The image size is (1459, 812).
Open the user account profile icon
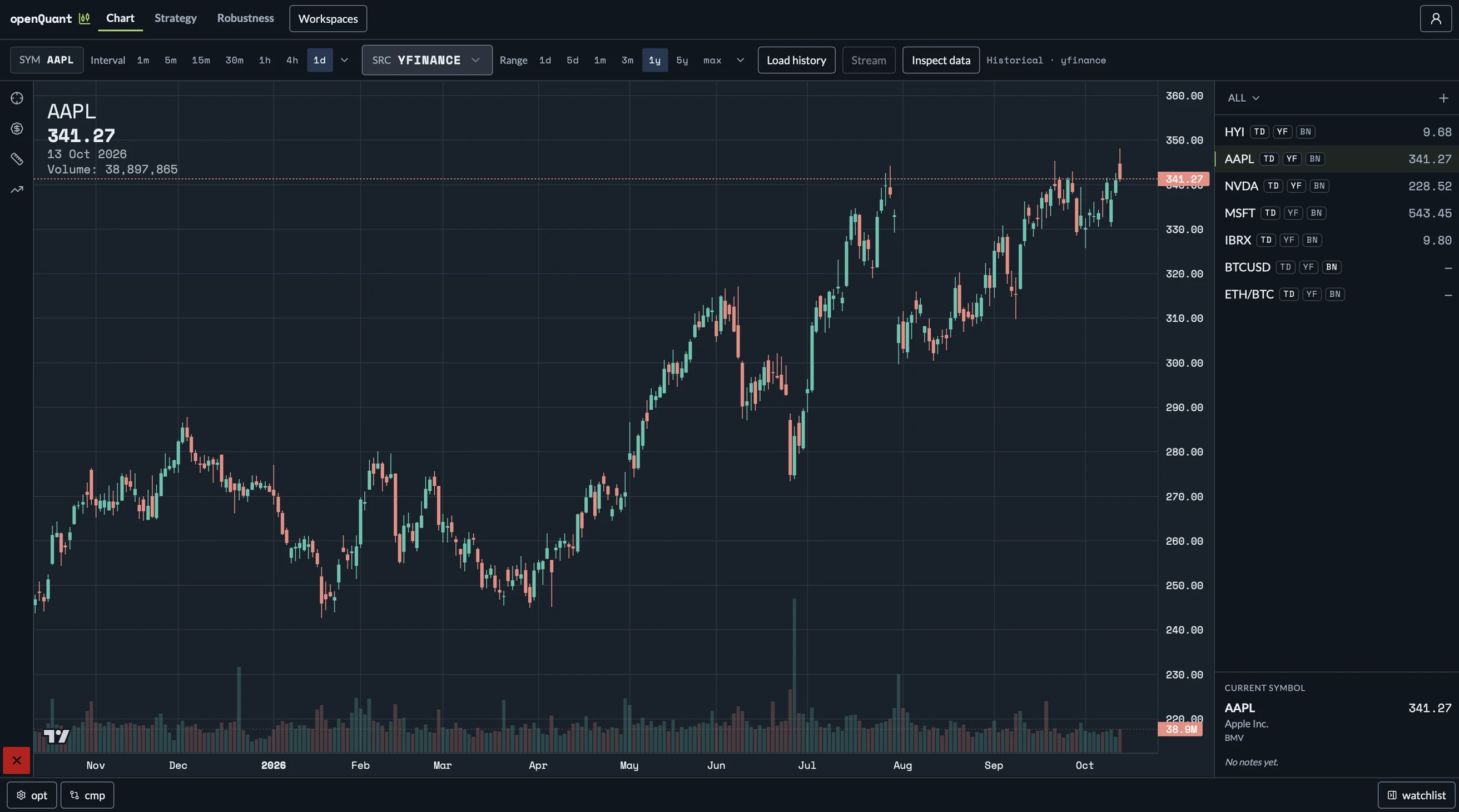coord(1436,19)
